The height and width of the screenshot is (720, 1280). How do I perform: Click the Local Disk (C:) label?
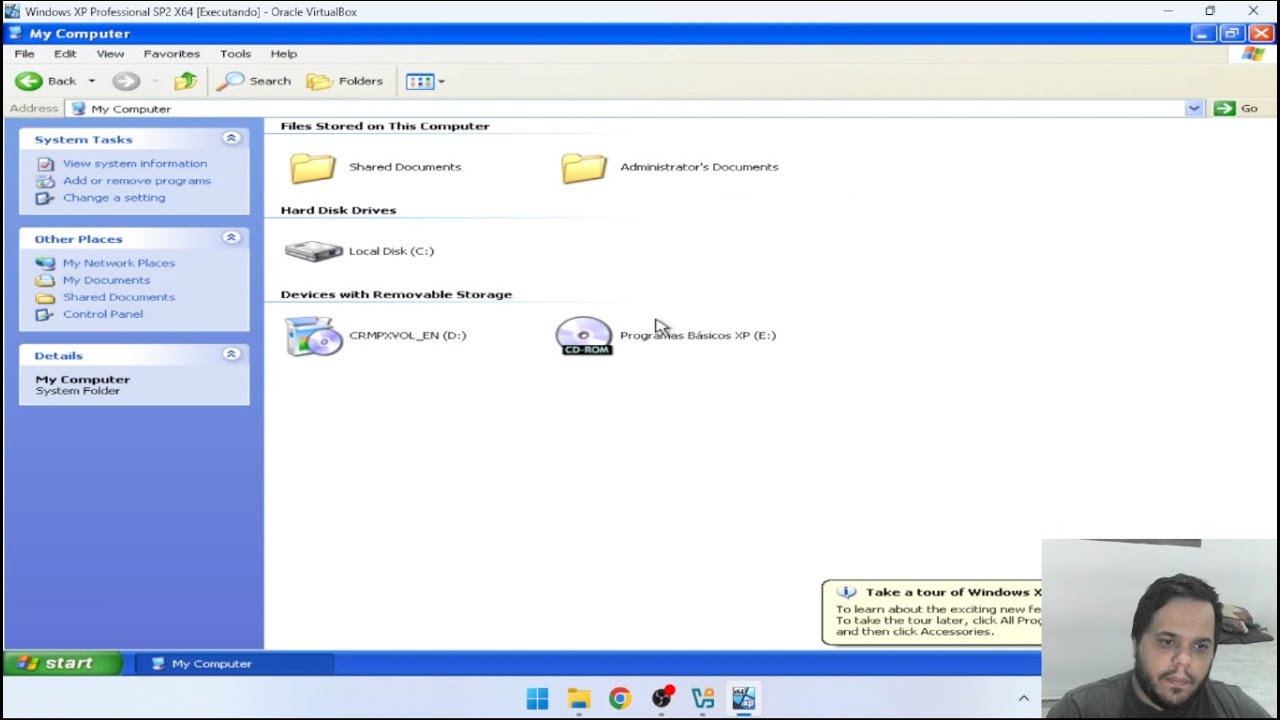pyautogui.click(x=391, y=251)
